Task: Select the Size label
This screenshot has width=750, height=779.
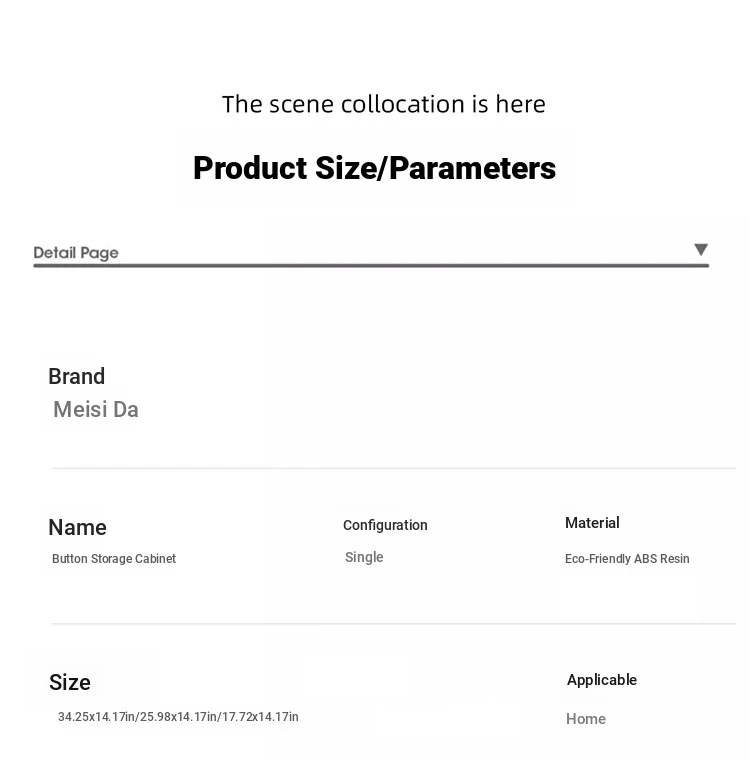Action: coord(70,682)
